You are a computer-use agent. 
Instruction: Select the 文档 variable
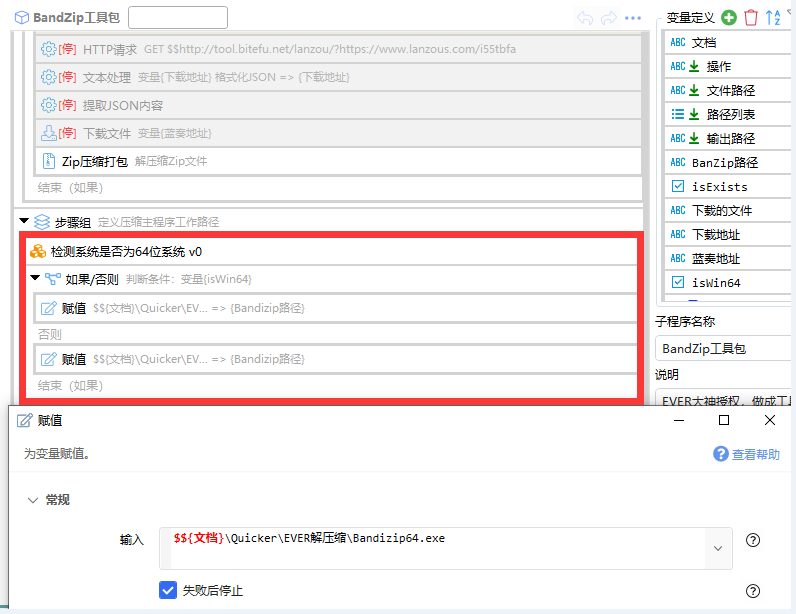pos(727,43)
